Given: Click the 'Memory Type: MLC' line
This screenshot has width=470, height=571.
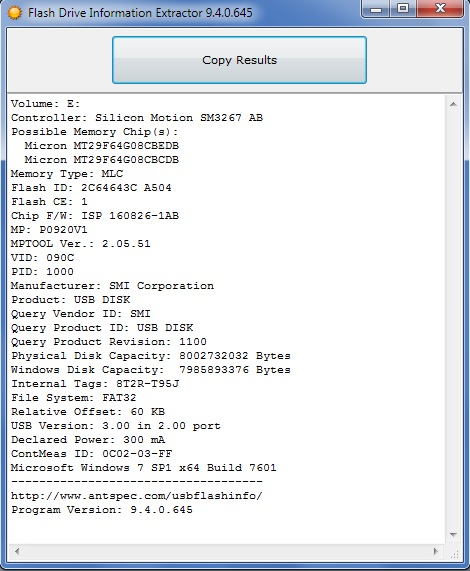Looking at the screenshot, I should point(67,174).
